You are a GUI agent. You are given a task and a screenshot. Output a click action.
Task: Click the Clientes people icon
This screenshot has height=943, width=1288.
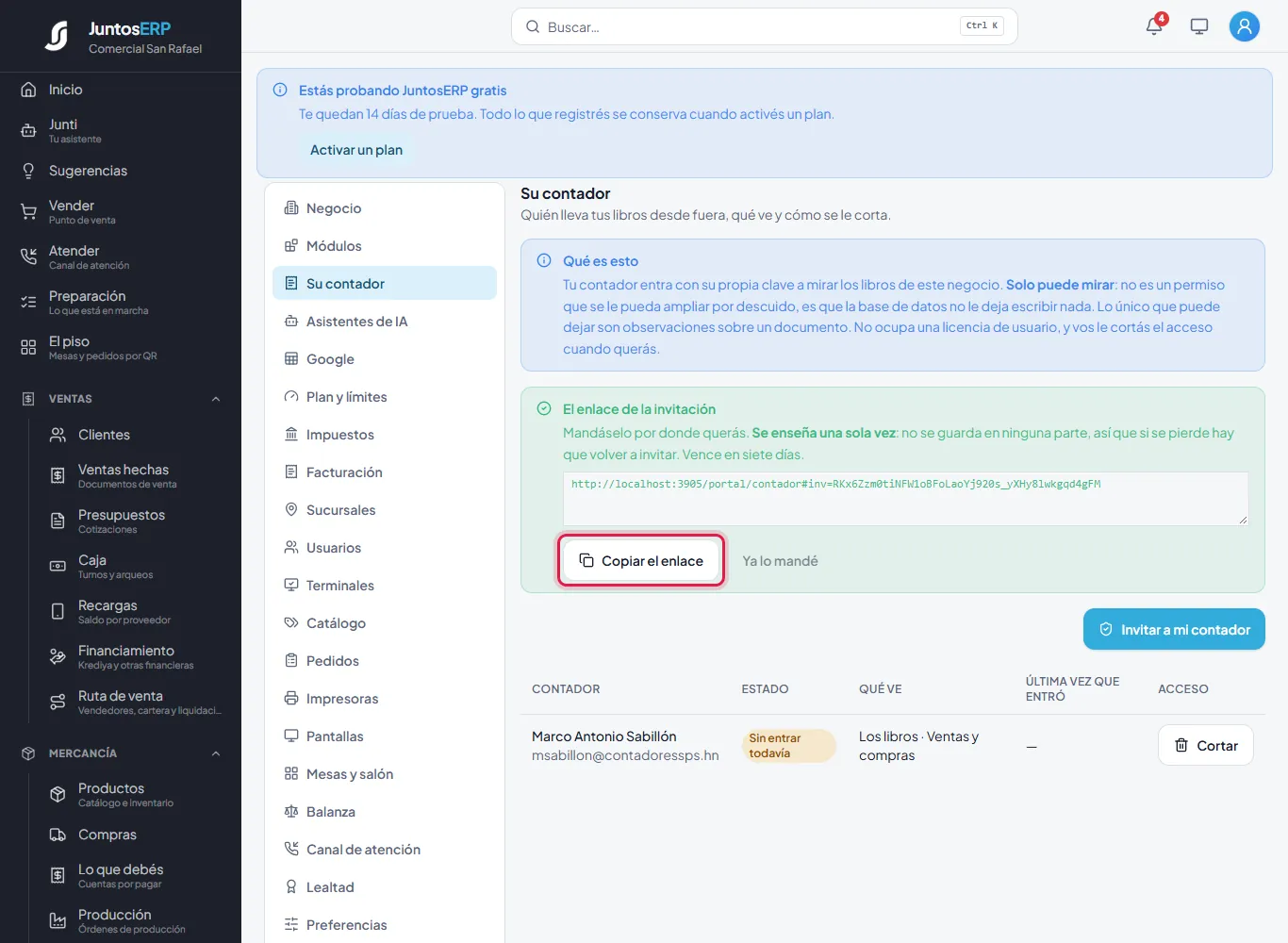coord(58,435)
